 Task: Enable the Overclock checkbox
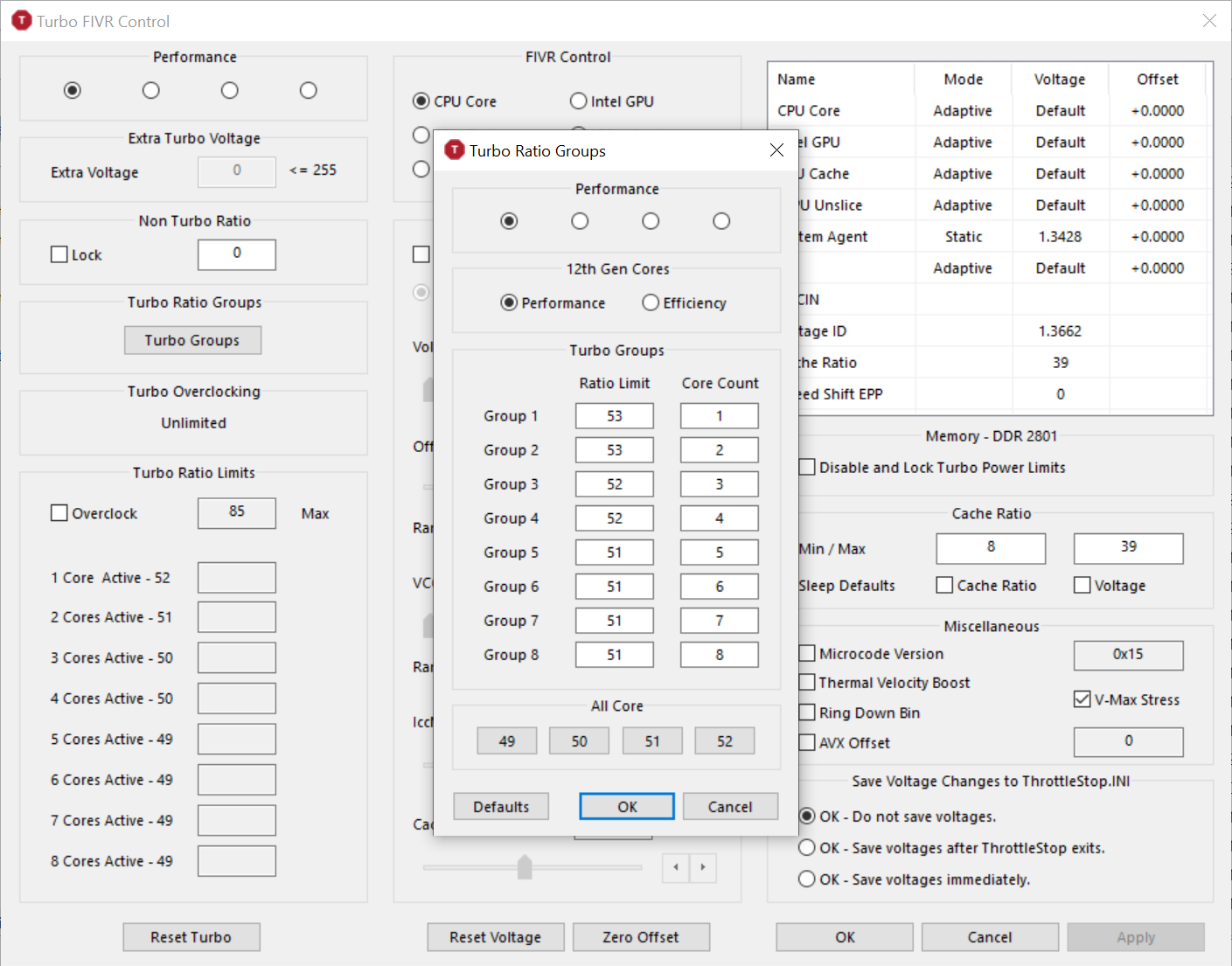[59, 513]
